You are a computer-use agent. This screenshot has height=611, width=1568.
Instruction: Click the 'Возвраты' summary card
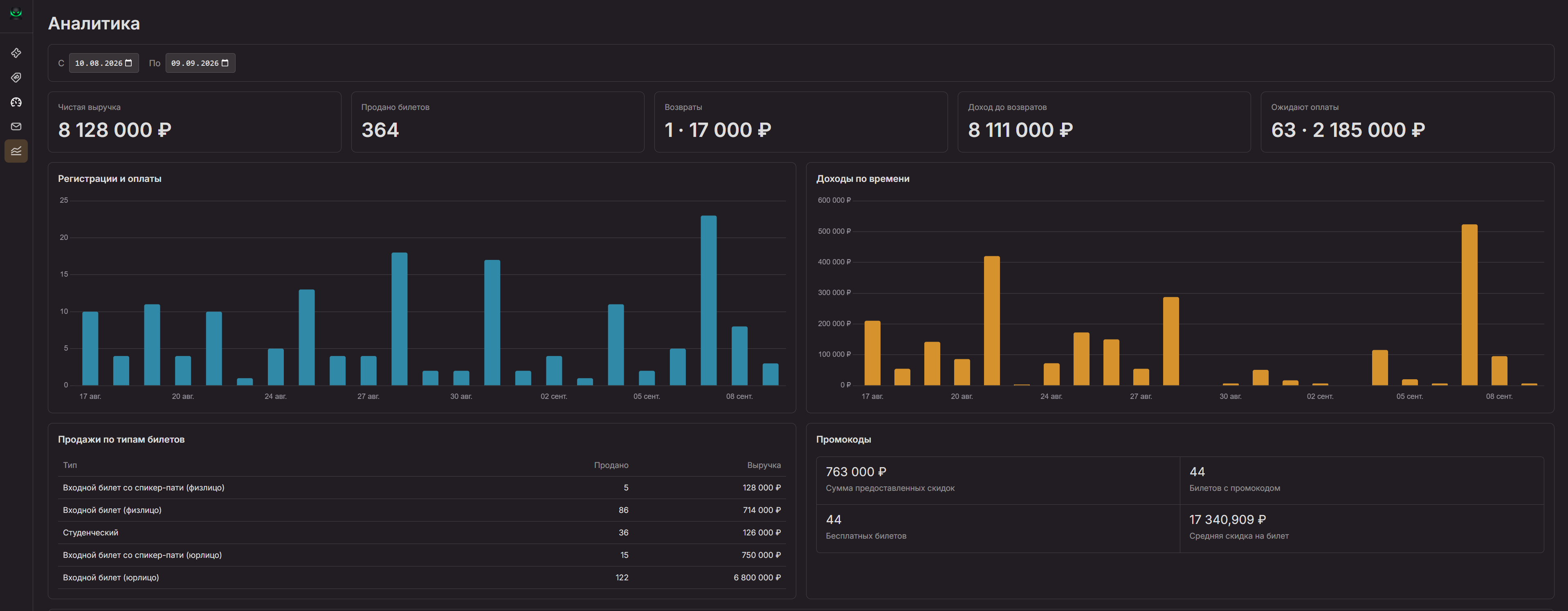(x=800, y=122)
